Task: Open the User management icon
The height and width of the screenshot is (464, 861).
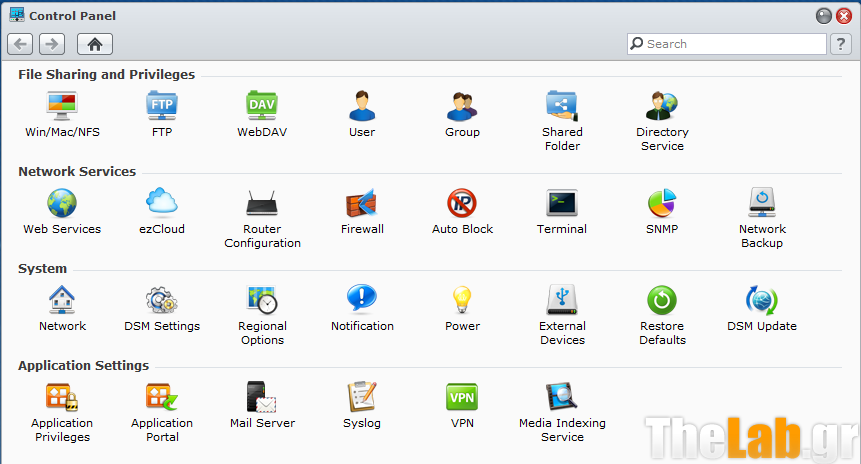Action: pyautogui.click(x=362, y=106)
